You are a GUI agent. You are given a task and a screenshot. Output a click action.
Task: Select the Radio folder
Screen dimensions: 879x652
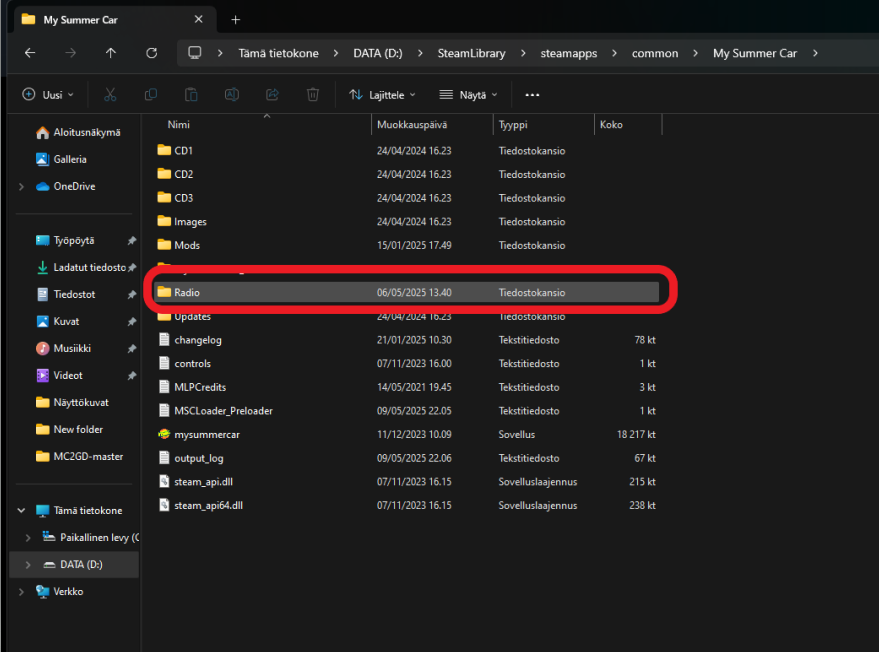click(x=406, y=292)
